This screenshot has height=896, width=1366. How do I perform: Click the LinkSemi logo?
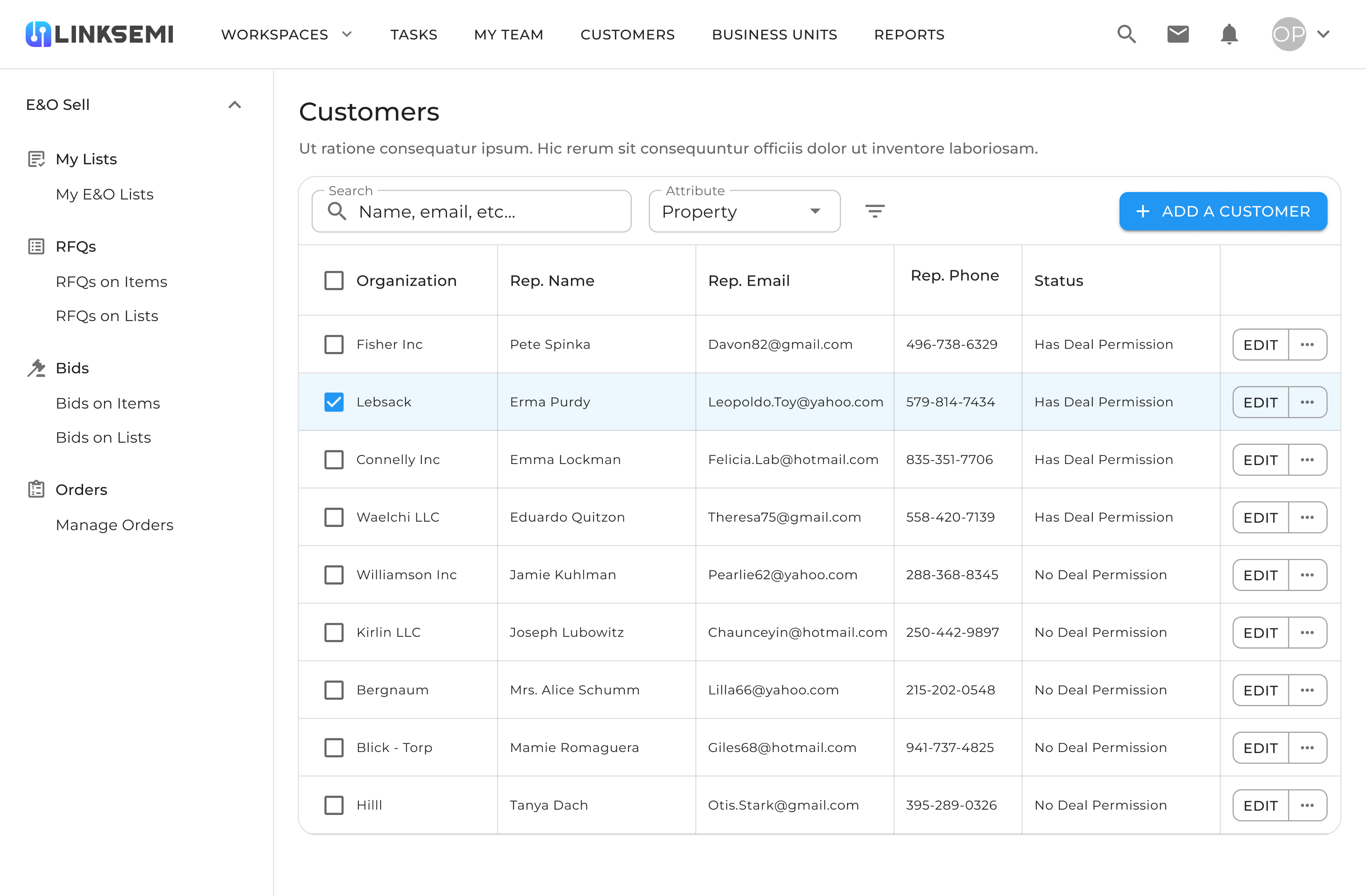click(x=100, y=34)
